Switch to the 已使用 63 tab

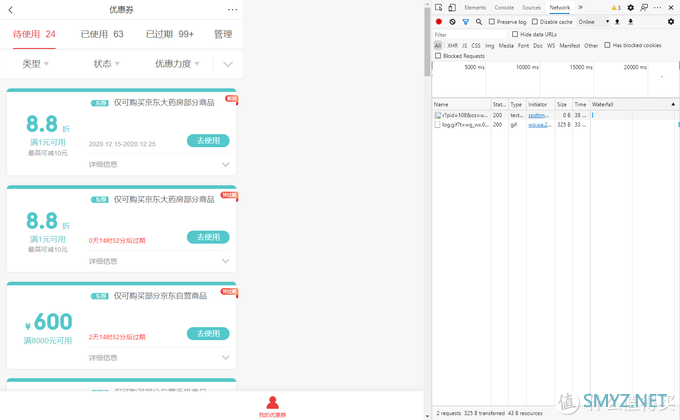tap(102, 34)
